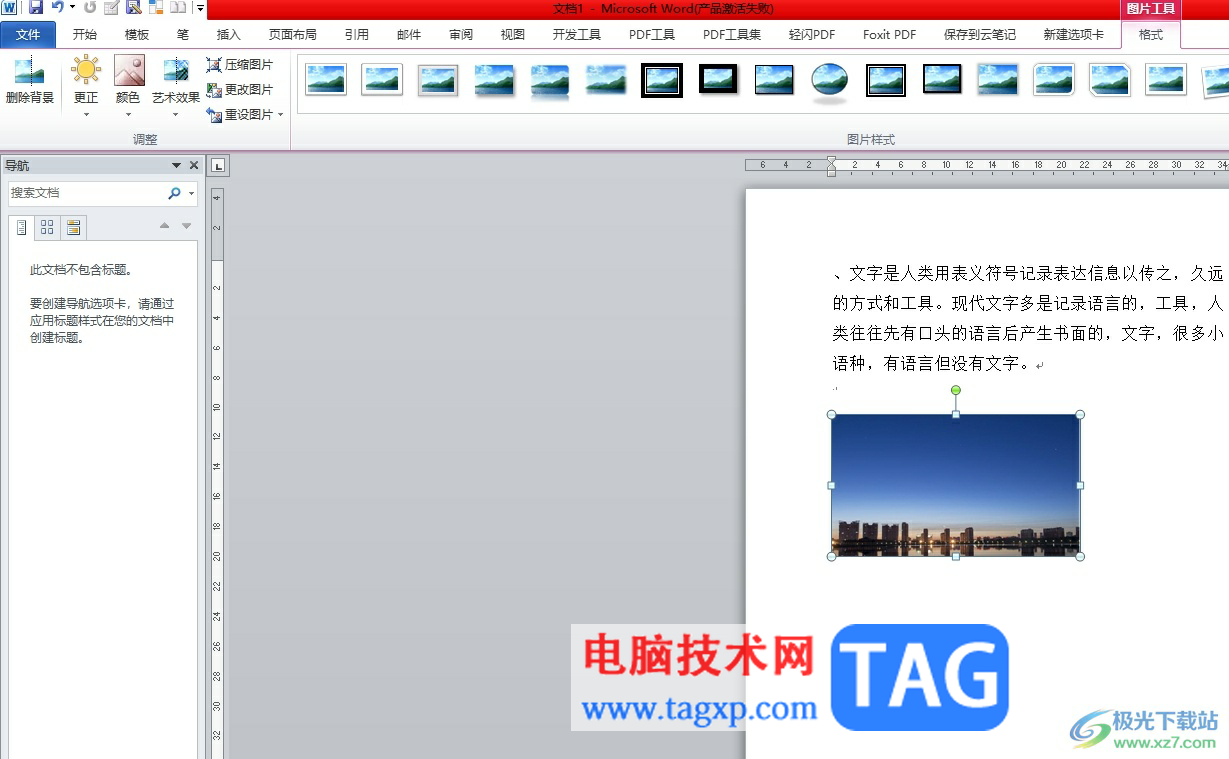Switch to the 页面布局 ribbon tab
The height and width of the screenshot is (759, 1229).
pos(292,34)
